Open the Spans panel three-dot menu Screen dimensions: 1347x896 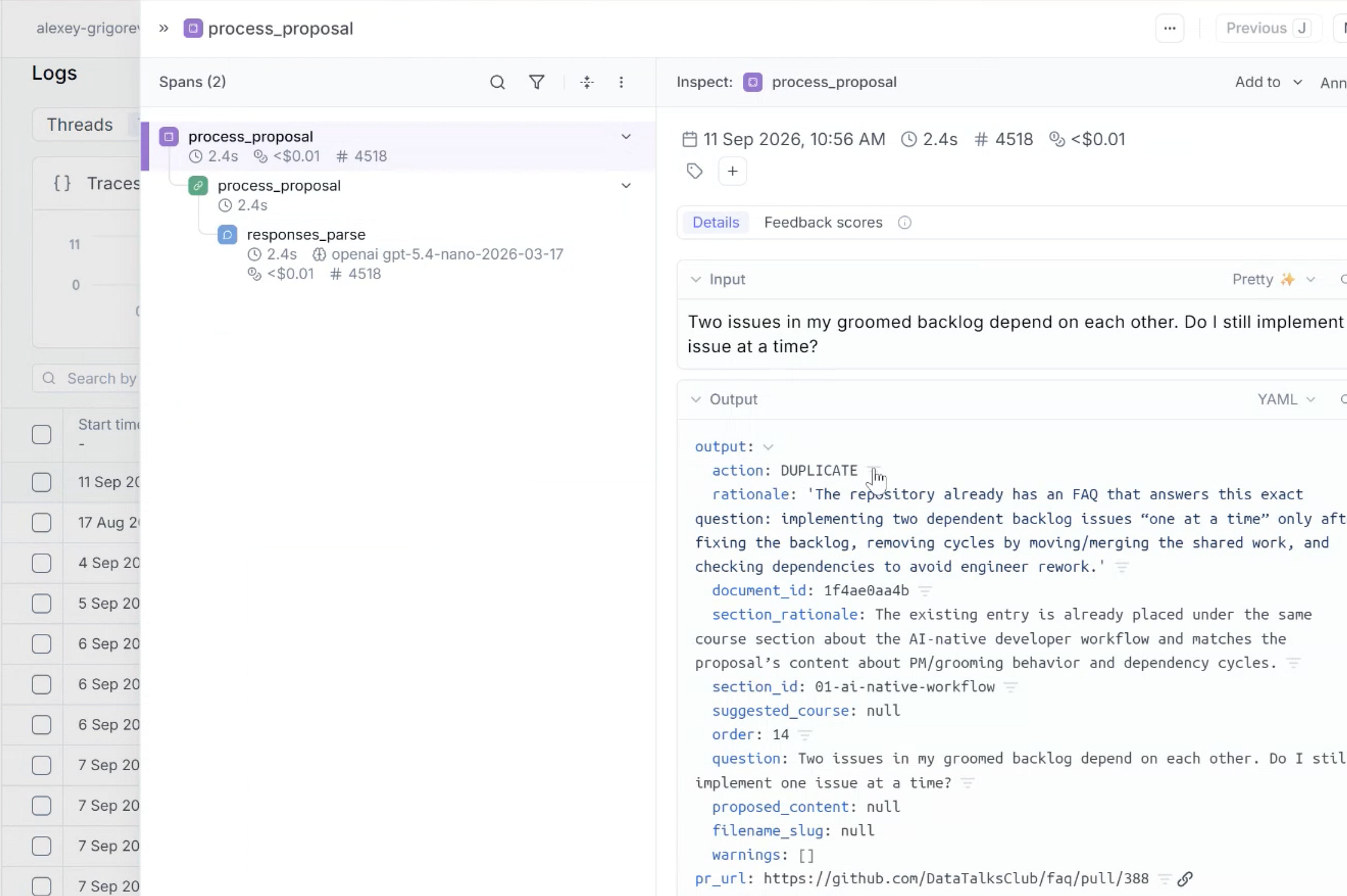pyautogui.click(x=621, y=82)
